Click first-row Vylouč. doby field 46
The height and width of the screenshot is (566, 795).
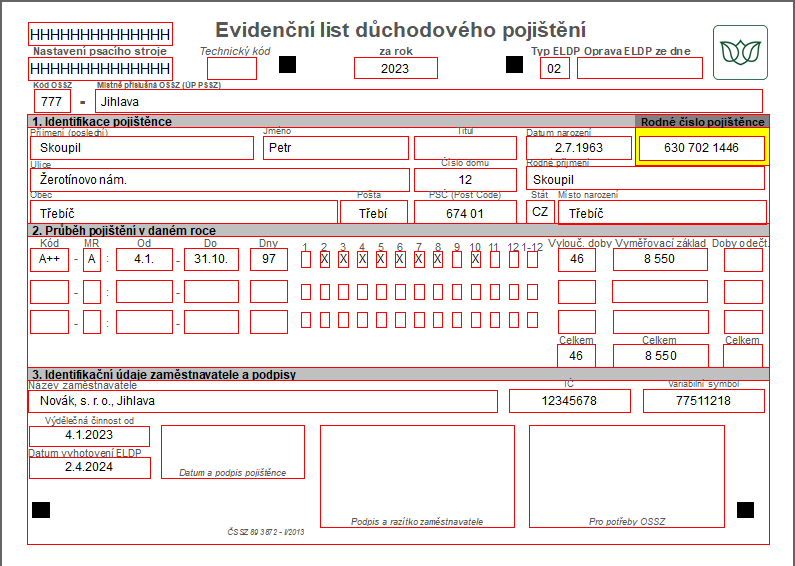(x=577, y=260)
